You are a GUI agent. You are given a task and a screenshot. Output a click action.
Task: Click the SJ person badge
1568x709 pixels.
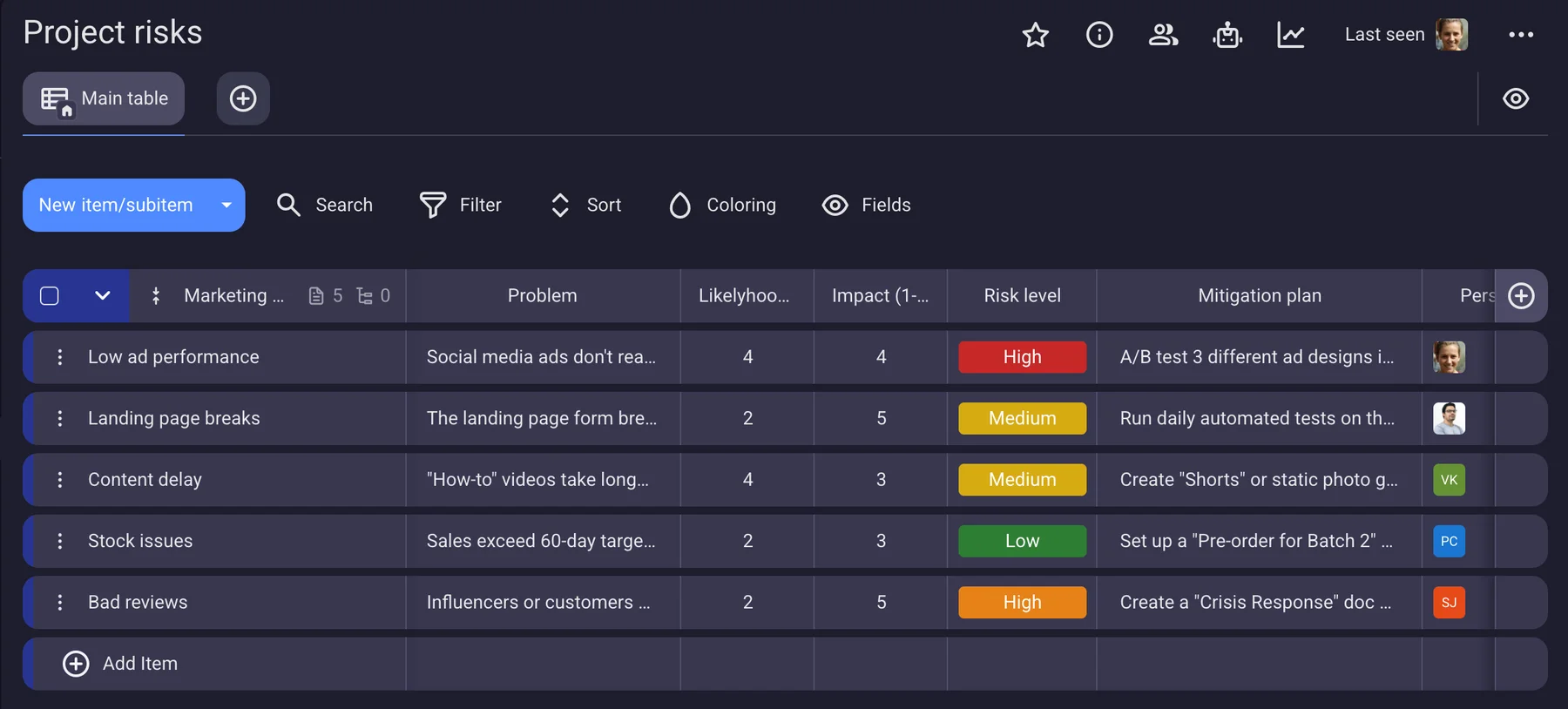click(1449, 603)
